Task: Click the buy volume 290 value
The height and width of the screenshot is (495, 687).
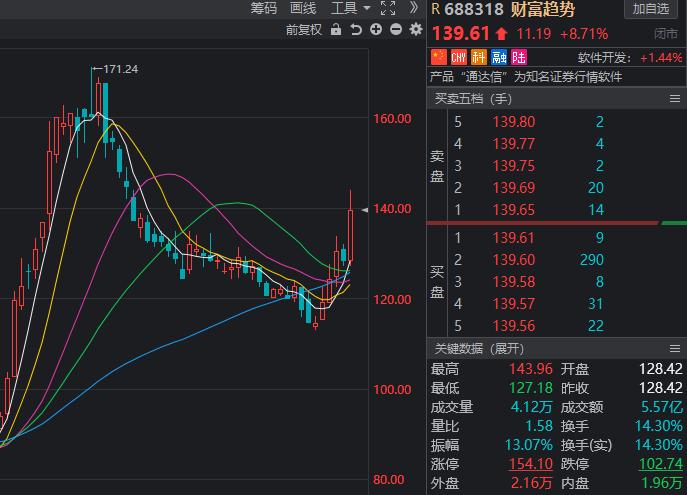Action: [592, 260]
